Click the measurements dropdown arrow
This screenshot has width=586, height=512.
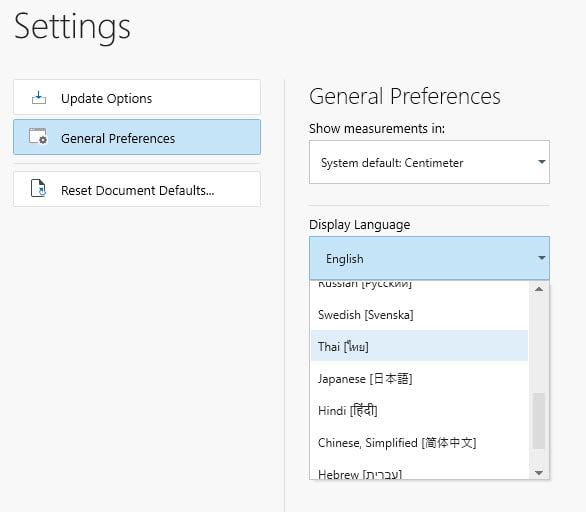[541, 162]
